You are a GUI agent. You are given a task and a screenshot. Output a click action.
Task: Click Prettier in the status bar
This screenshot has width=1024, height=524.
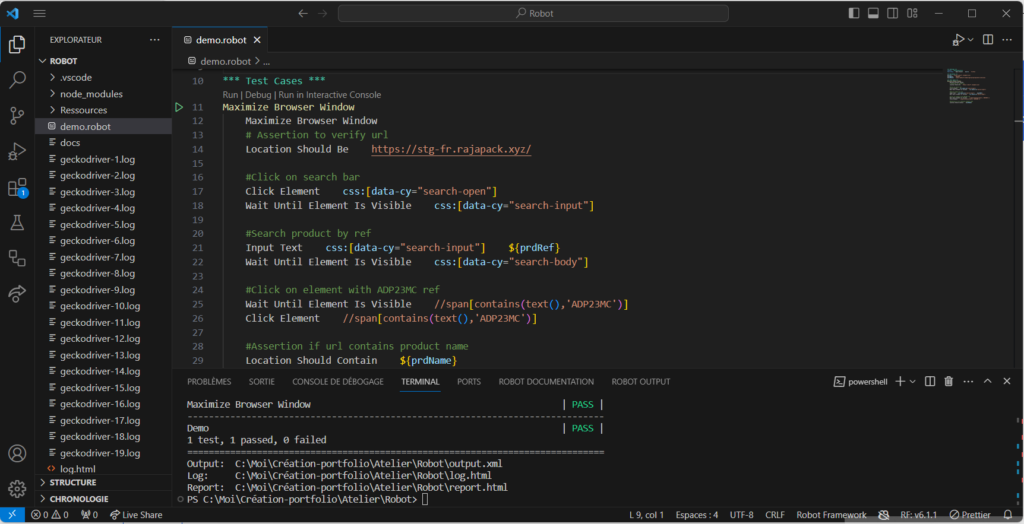coord(970,515)
